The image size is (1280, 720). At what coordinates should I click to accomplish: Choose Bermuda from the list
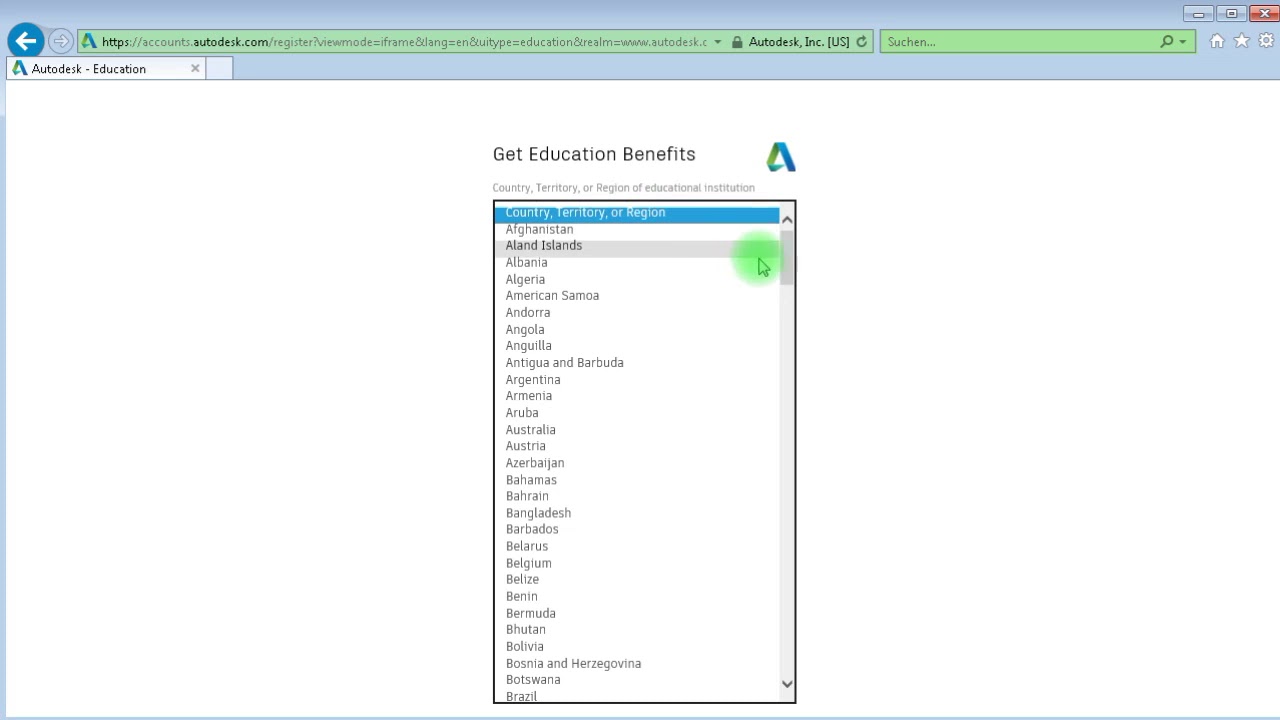click(x=636, y=613)
